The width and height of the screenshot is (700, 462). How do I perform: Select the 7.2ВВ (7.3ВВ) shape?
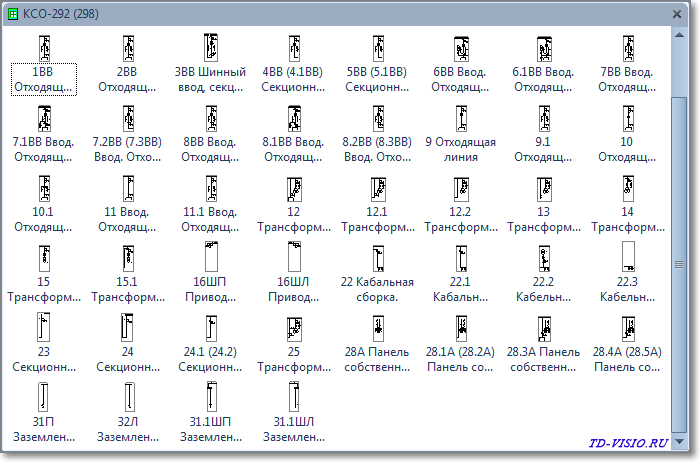(x=127, y=134)
